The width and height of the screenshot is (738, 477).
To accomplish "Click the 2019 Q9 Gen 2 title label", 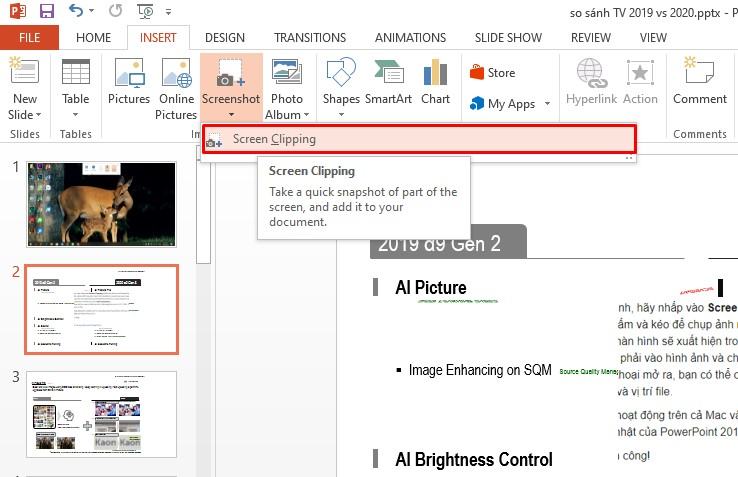I will pos(439,244).
